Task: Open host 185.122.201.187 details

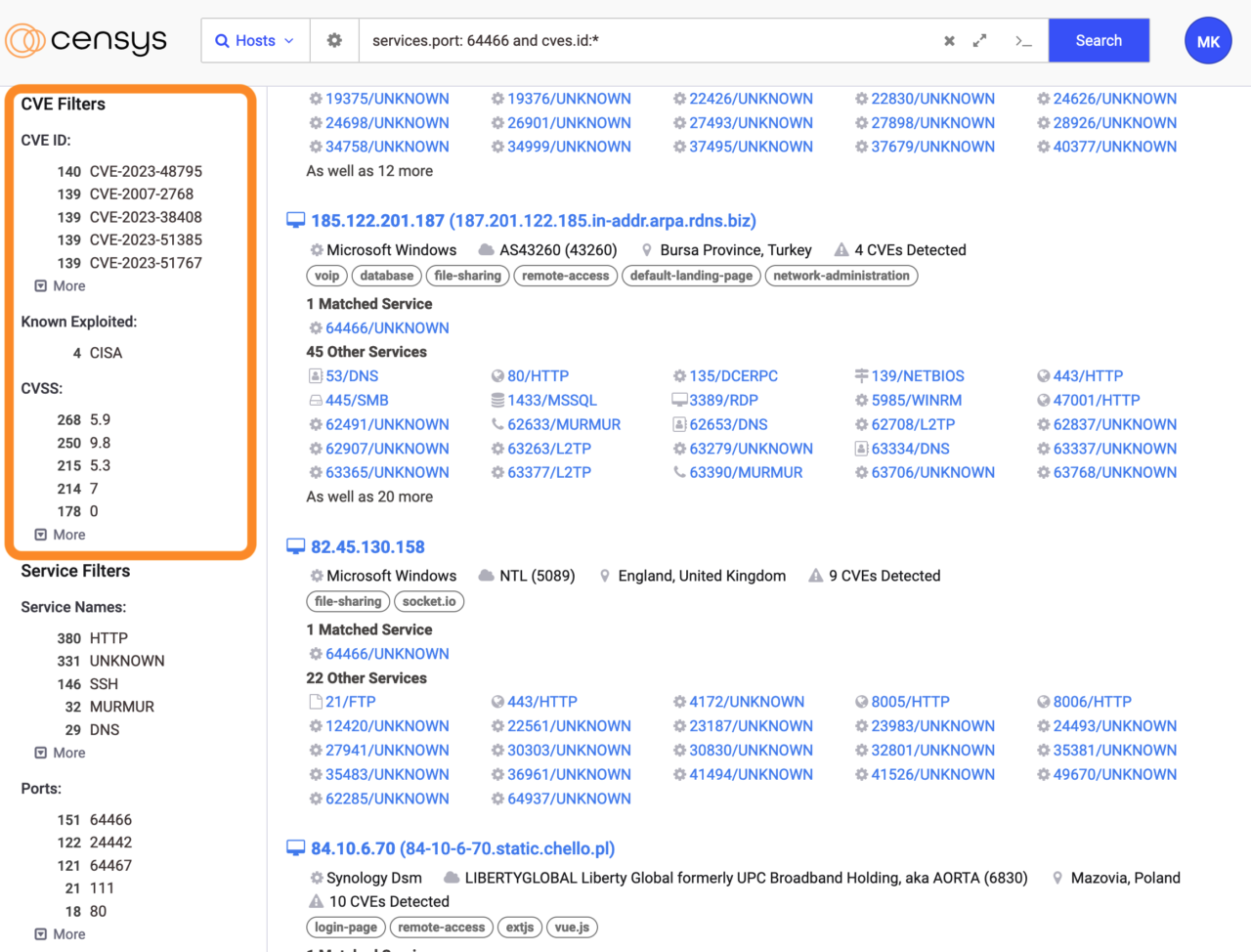Action: [x=533, y=221]
